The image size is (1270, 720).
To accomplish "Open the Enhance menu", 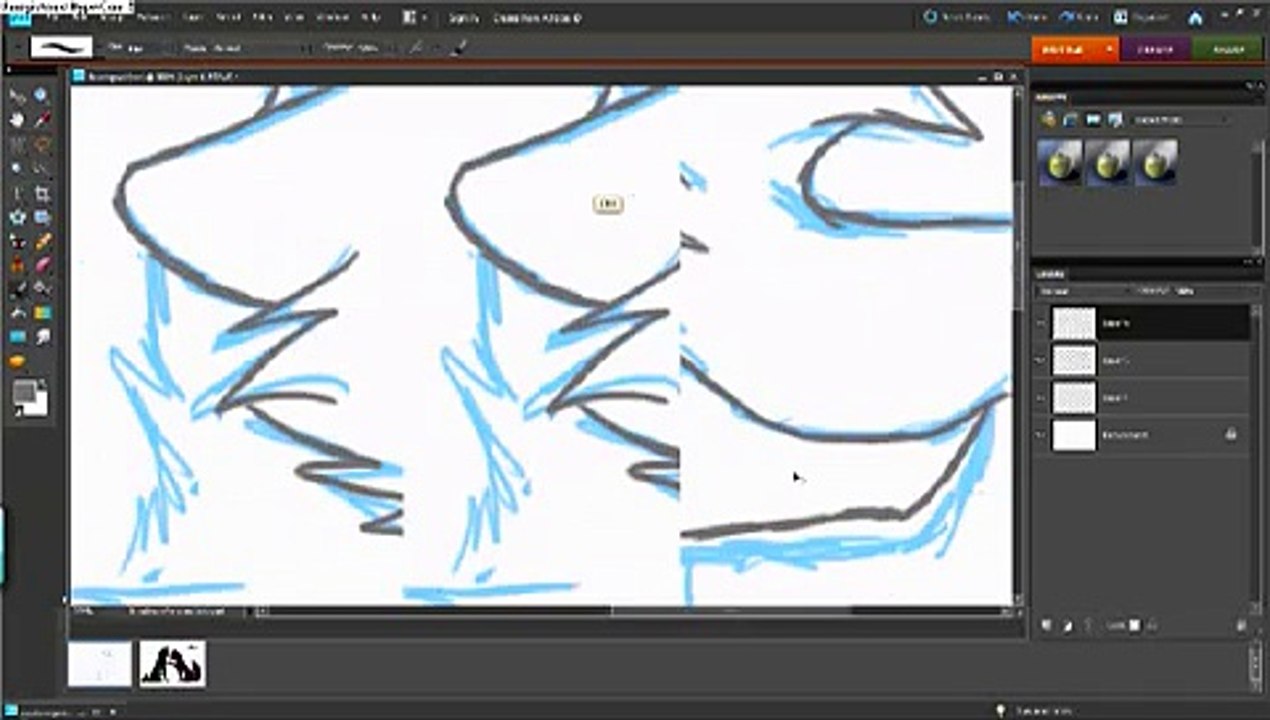I will click(153, 18).
